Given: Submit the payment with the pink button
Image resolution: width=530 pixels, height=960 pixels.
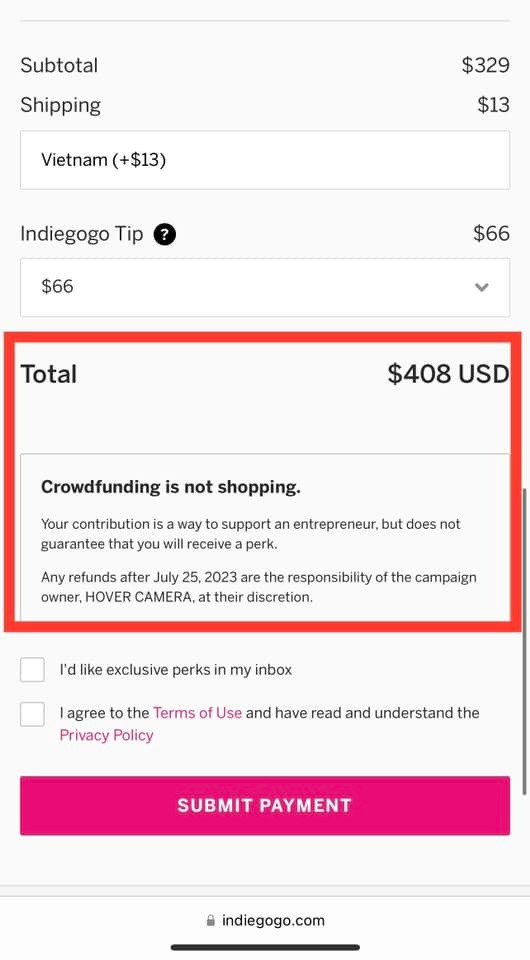Looking at the screenshot, I should point(265,805).
